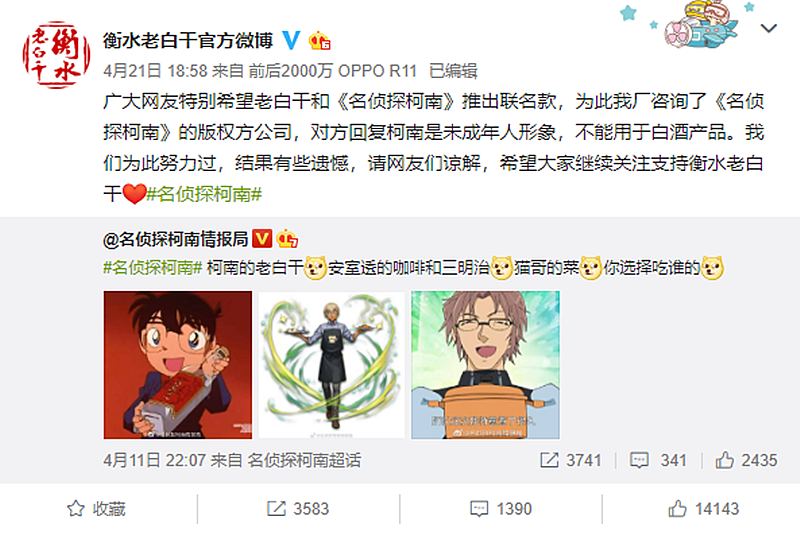Open the #名侦探柯南# hashtag in quoted post
800x535 pixels.
coord(153,267)
